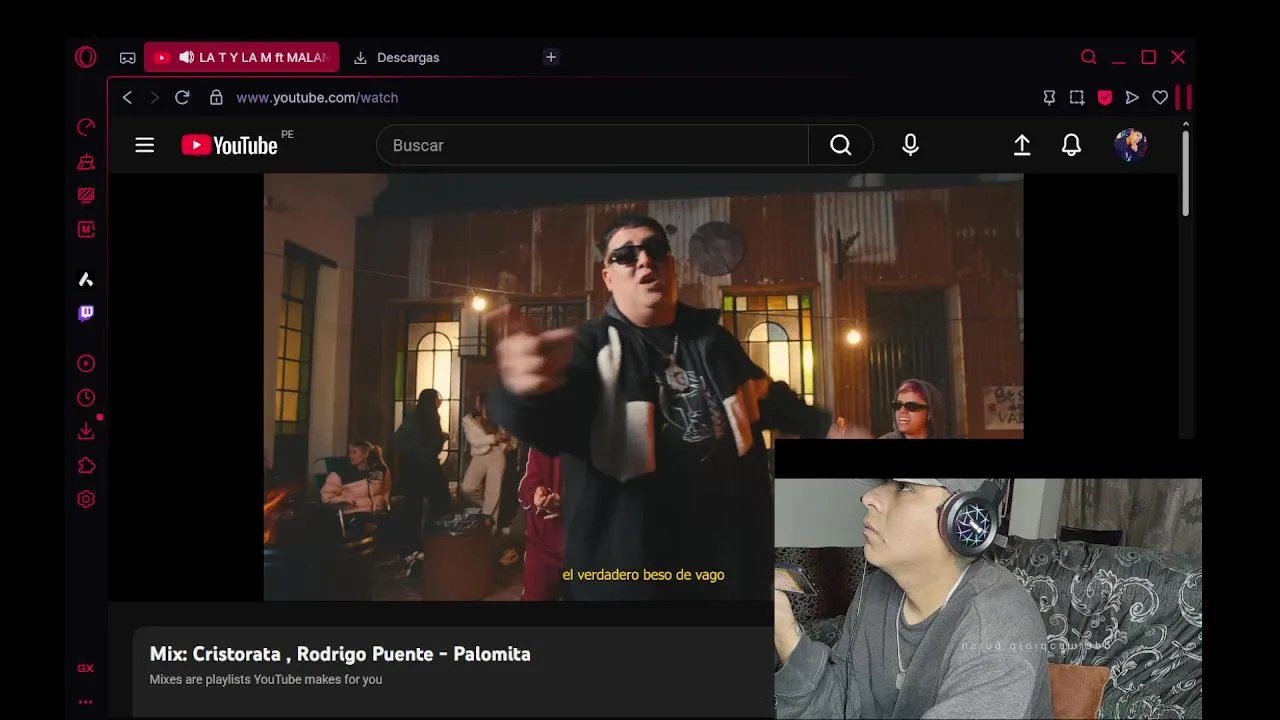Open Extensions puzzle piece in sidebar
Viewport: 1280px width, 720px height.
(x=86, y=465)
